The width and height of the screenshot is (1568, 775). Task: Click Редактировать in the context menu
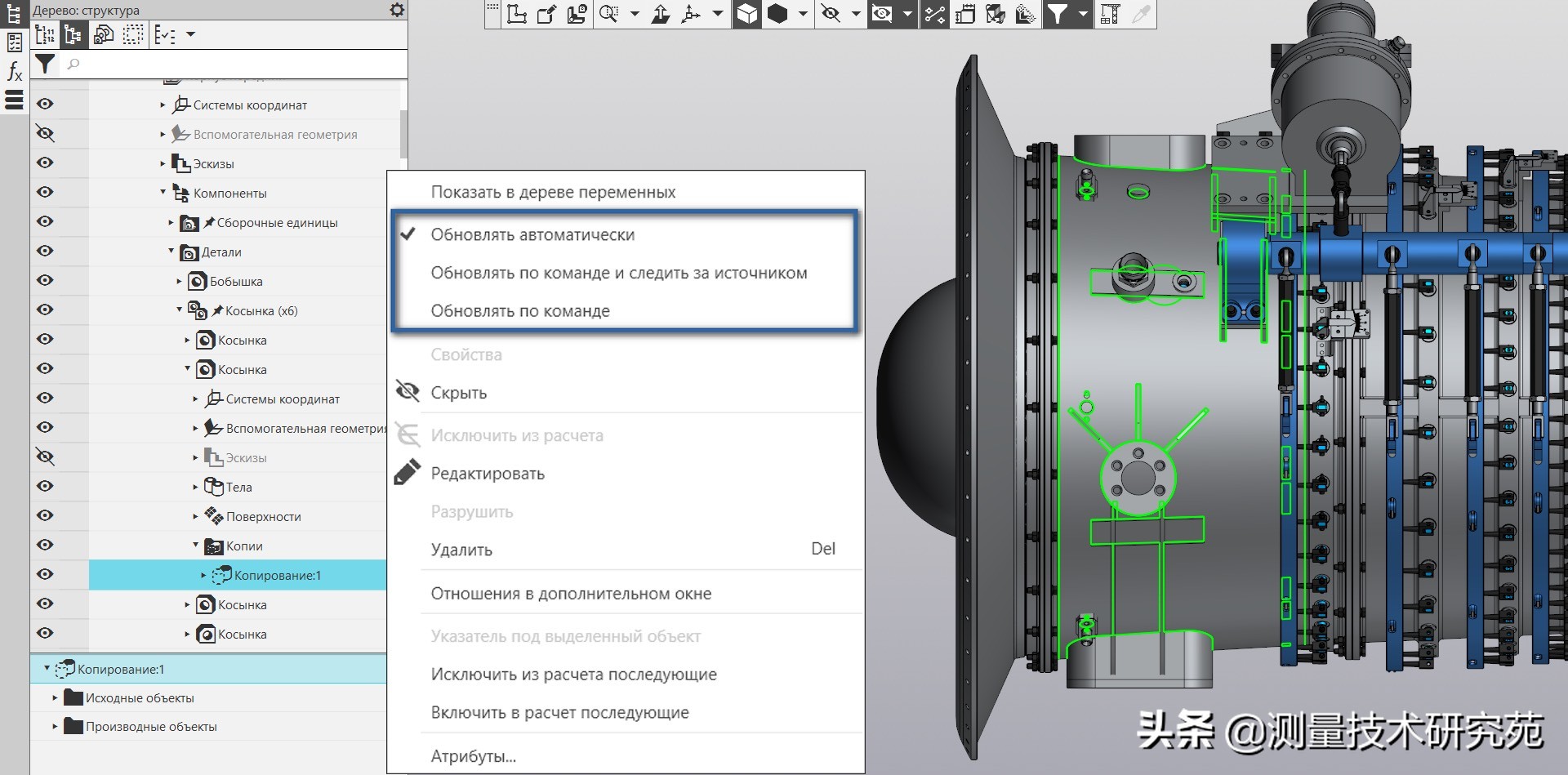[488, 473]
